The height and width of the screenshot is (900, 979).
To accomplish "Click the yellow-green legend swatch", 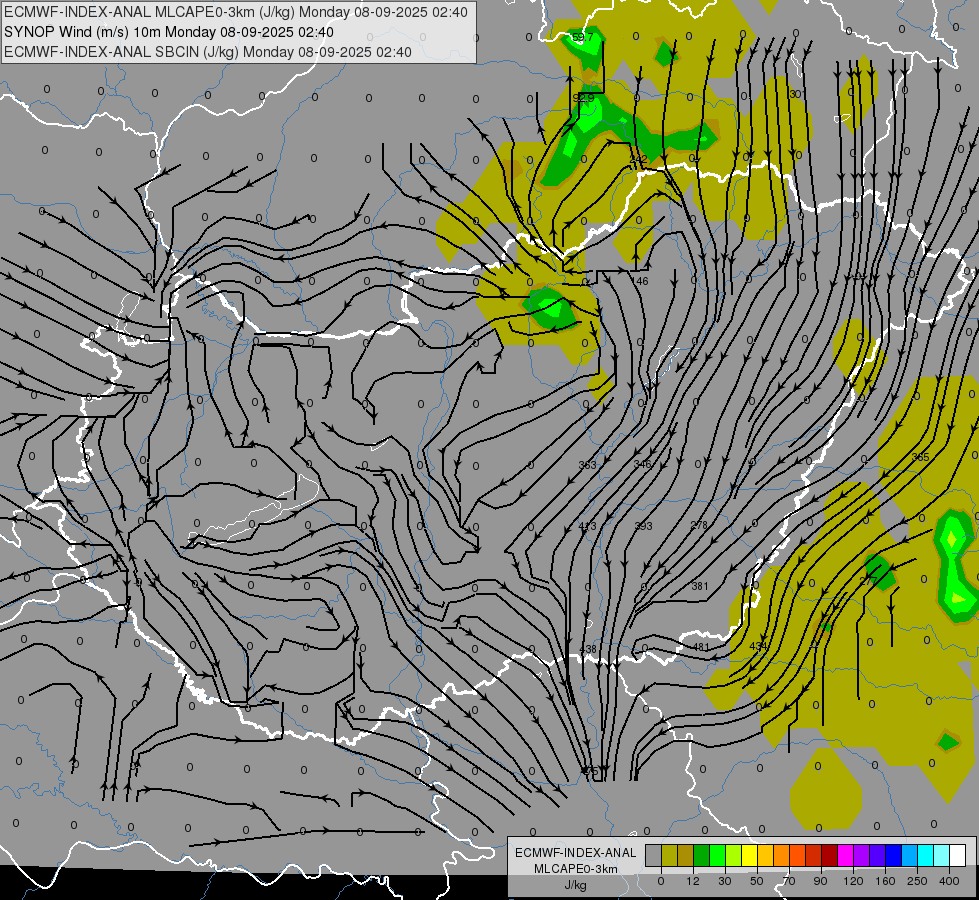I will pyautogui.click(x=734, y=855).
